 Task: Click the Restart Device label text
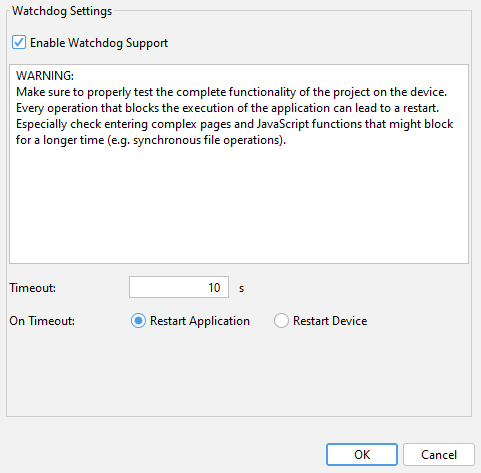(x=330, y=321)
